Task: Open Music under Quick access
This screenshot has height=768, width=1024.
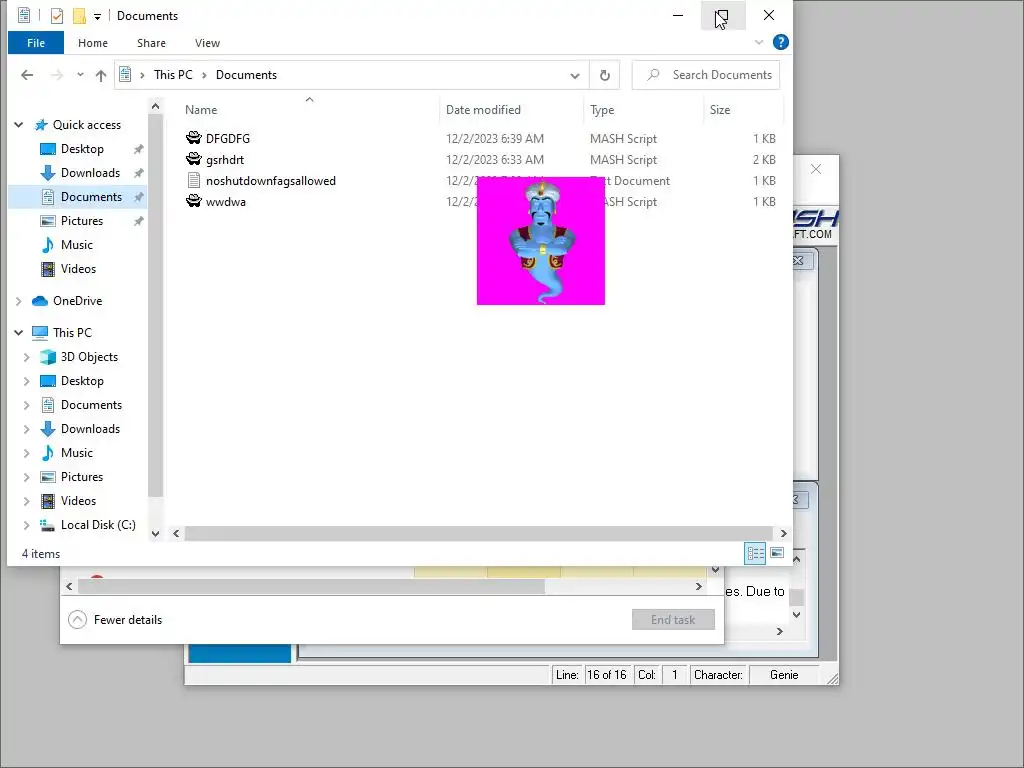Action: coord(76,245)
